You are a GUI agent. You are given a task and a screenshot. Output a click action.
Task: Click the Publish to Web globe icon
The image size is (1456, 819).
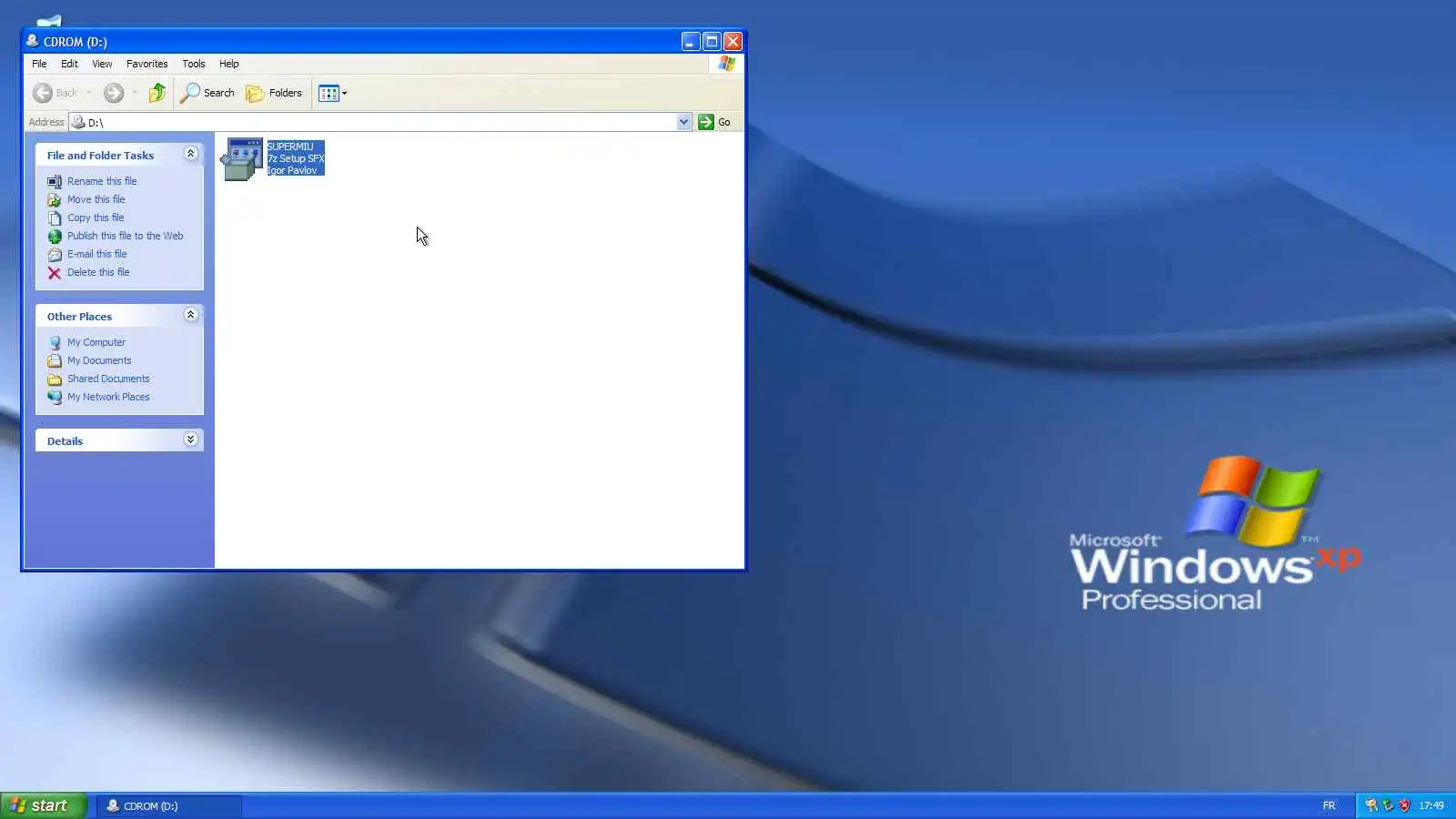[x=55, y=236]
